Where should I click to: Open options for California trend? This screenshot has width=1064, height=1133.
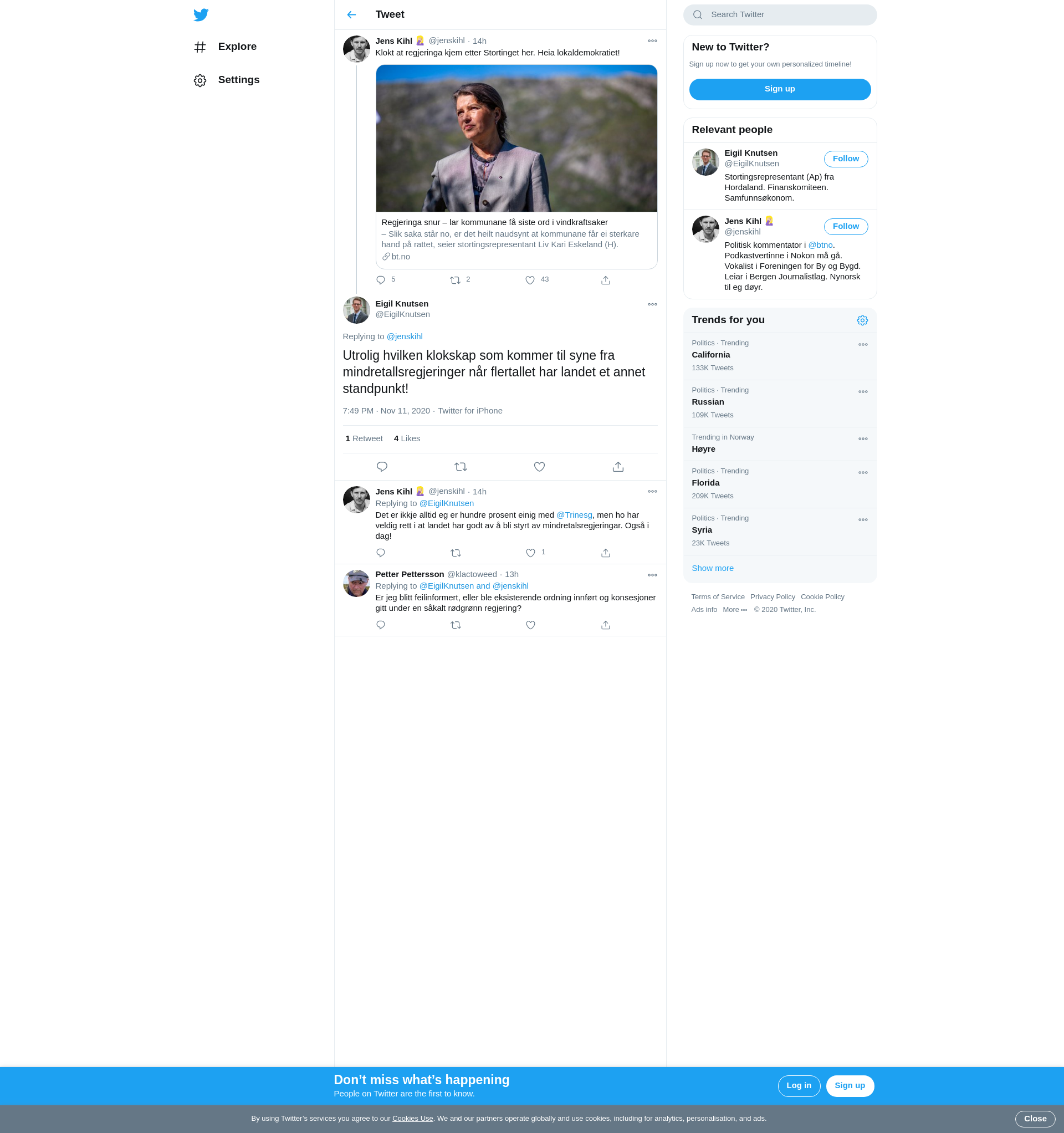coord(862,344)
